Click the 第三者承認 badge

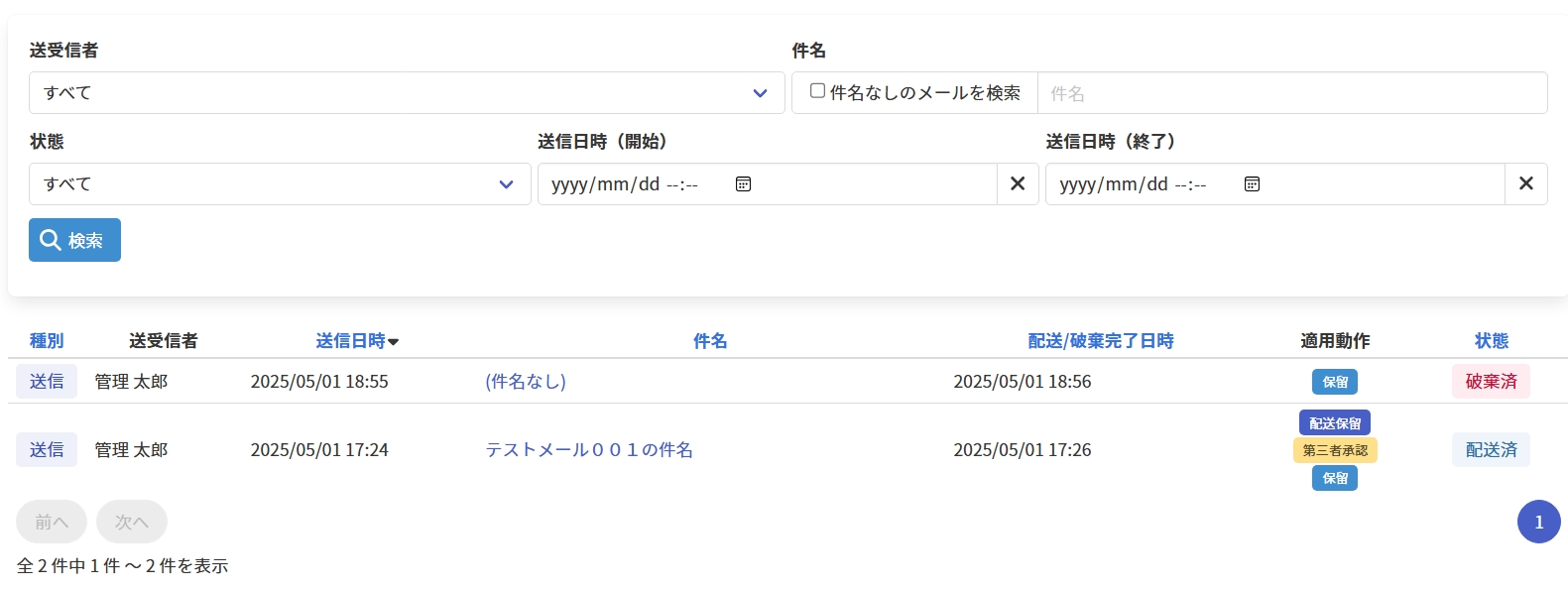point(1334,450)
